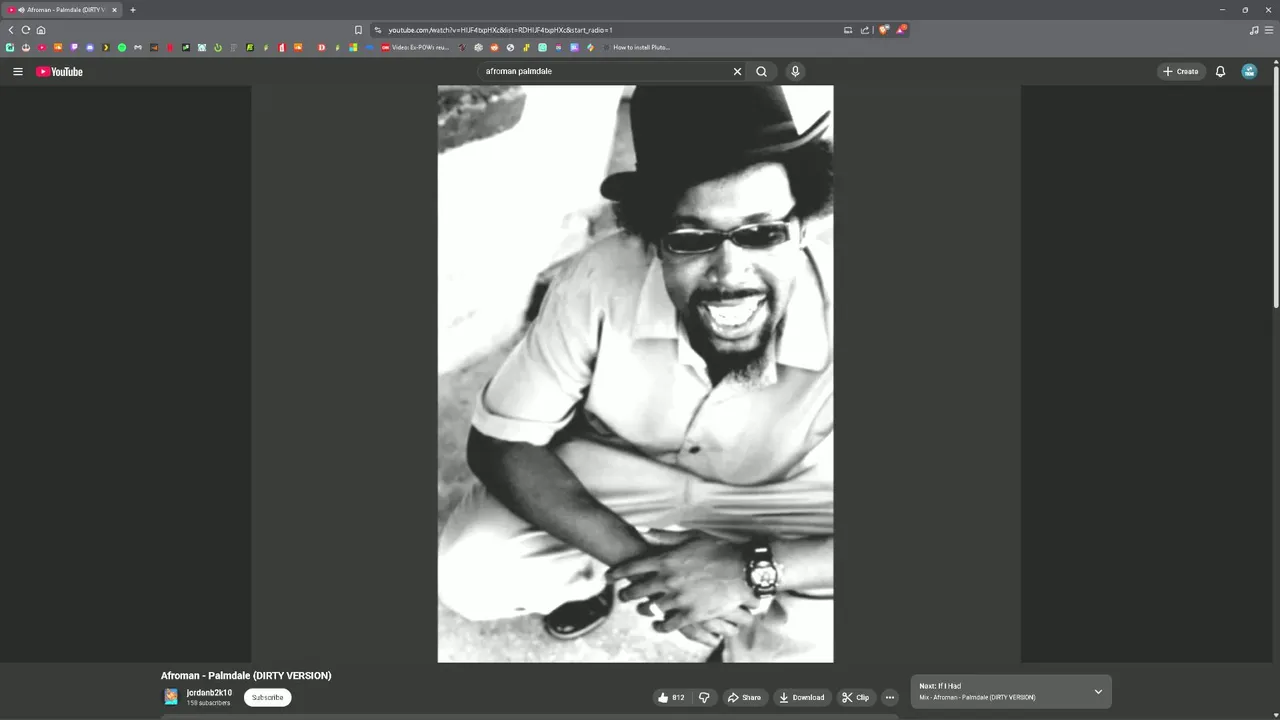Click the magnifier search button
The width and height of the screenshot is (1280, 720).
point(762,71)
